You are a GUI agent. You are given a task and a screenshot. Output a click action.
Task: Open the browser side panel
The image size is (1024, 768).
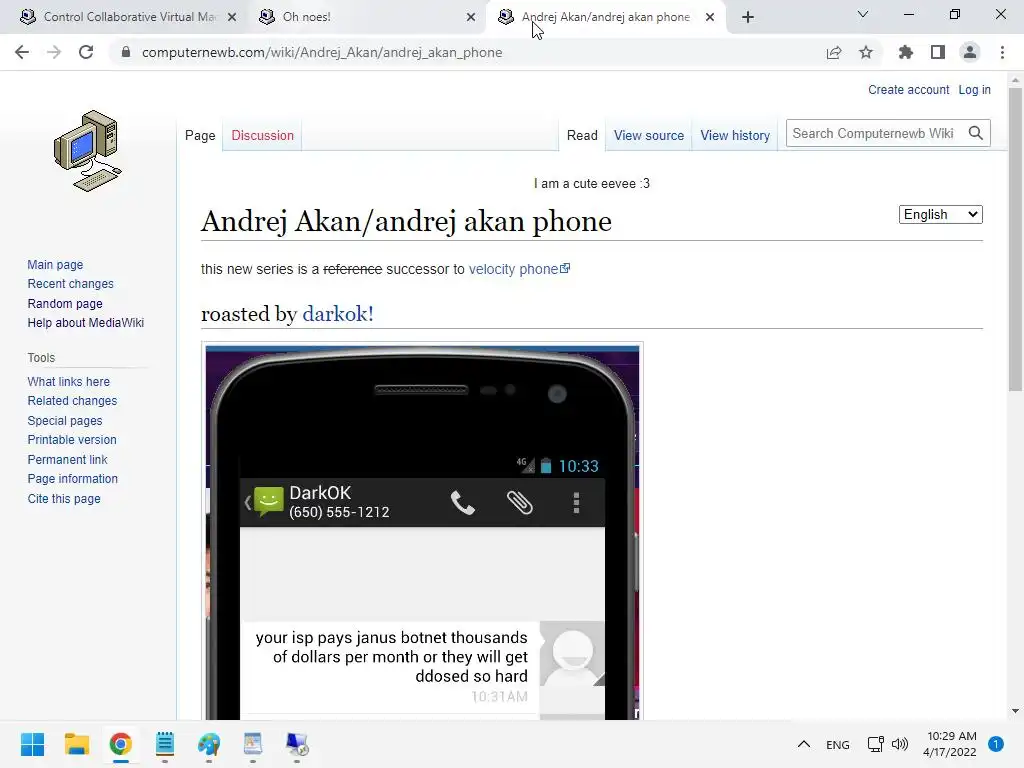(x=938, y=52)
